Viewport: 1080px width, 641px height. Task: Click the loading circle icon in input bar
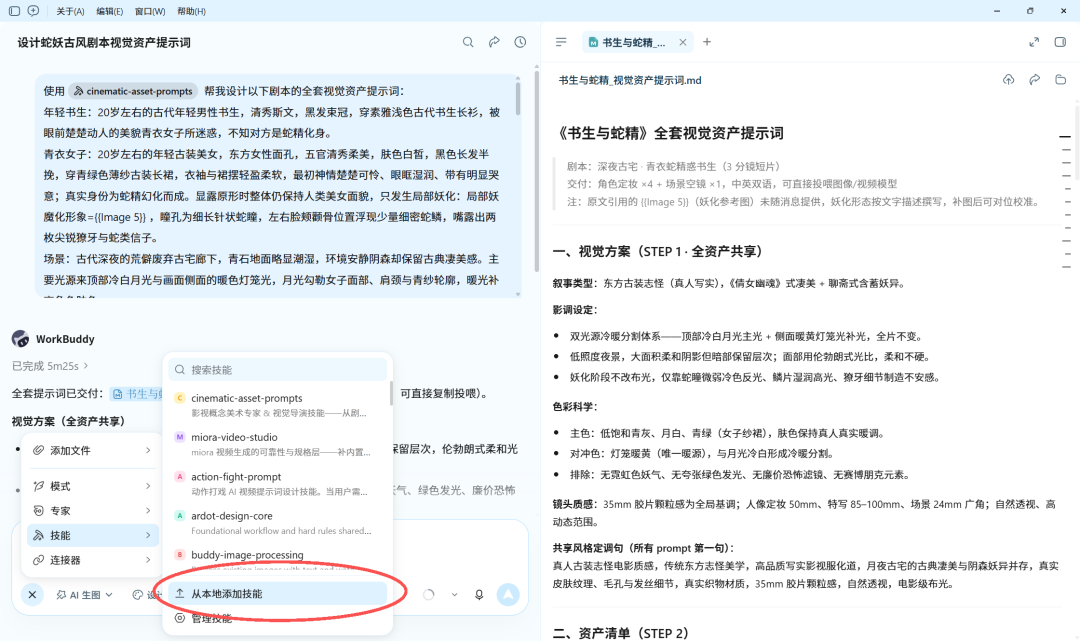click(x=428, y=595)
